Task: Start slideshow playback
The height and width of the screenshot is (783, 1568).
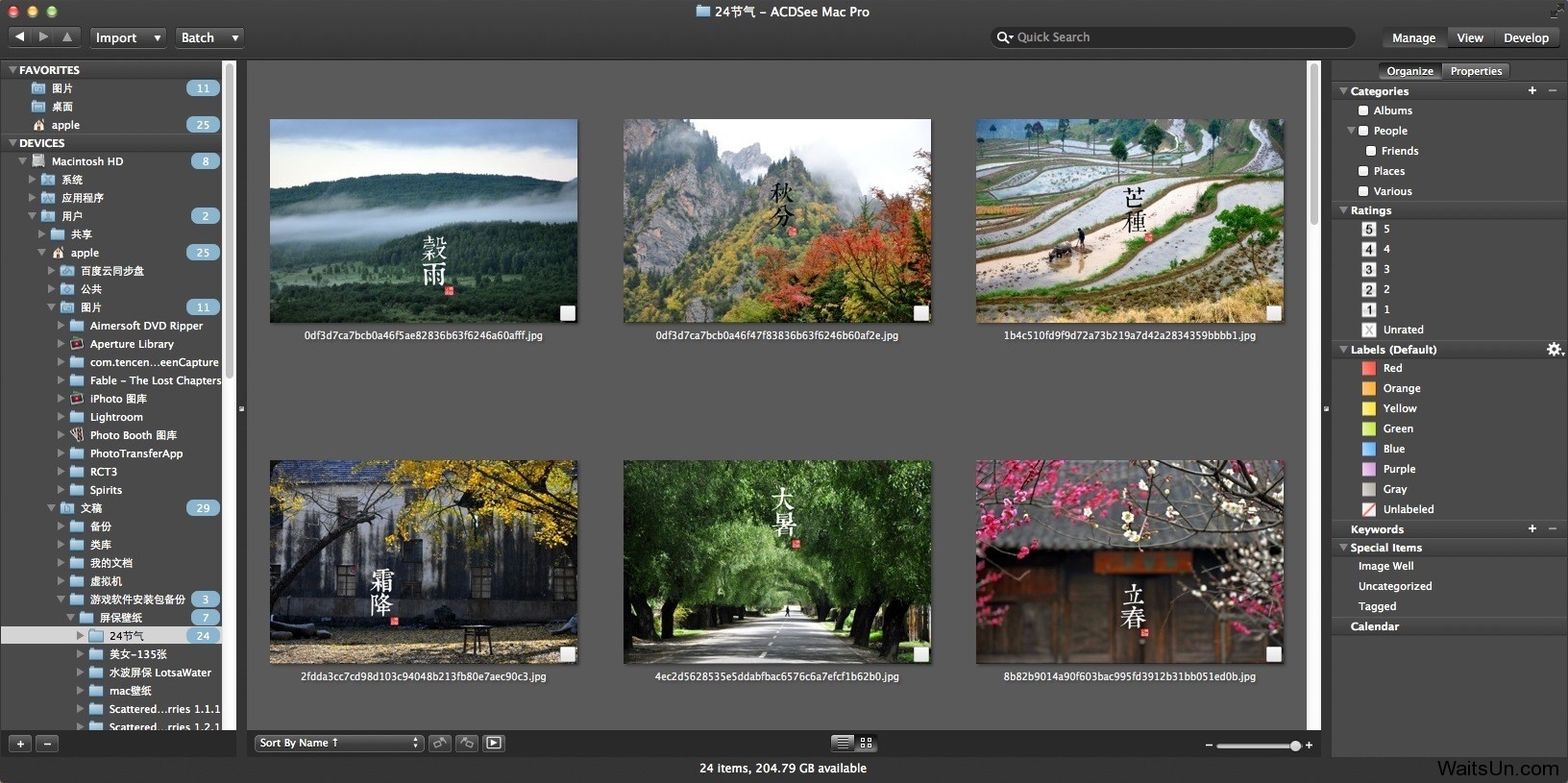Action: coord(494,743)
